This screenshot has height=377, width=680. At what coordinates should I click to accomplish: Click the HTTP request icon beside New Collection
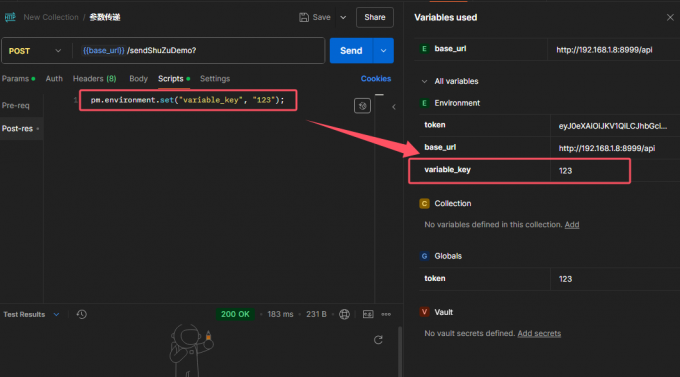tap(10, 17)
